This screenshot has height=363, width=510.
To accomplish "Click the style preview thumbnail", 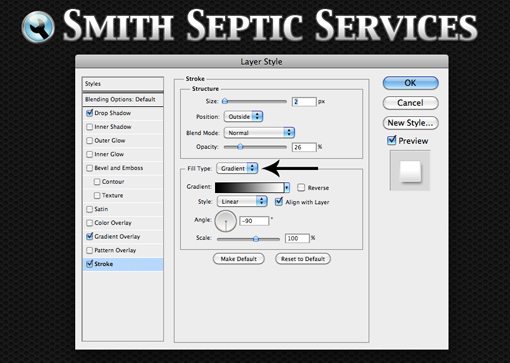I will pyautogui.click(x=410, y=171).
